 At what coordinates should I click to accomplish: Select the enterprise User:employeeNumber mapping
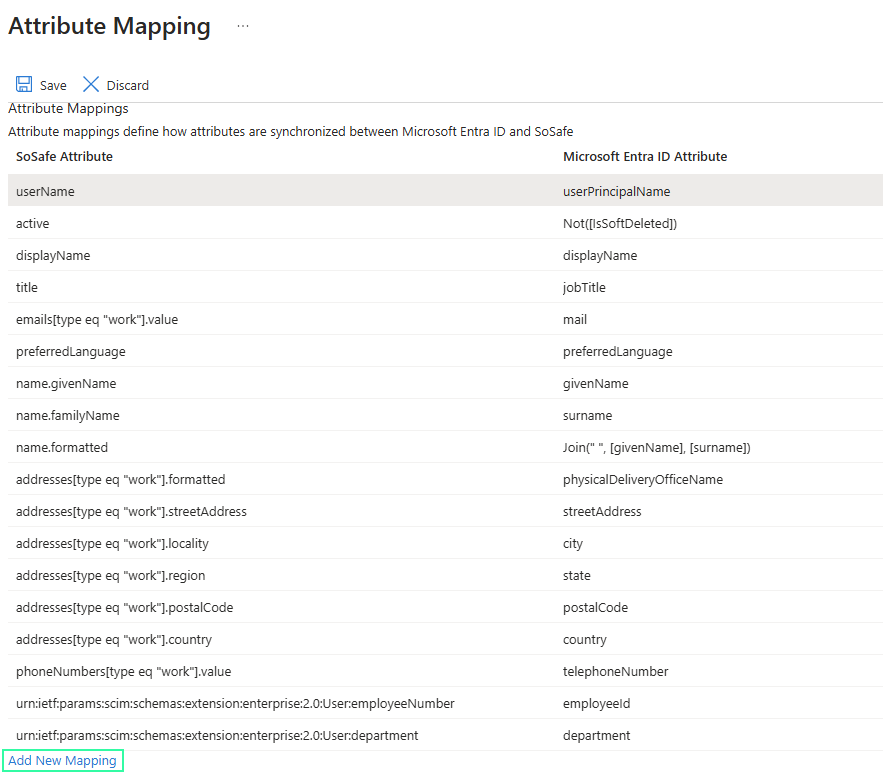tap(235, 703)
